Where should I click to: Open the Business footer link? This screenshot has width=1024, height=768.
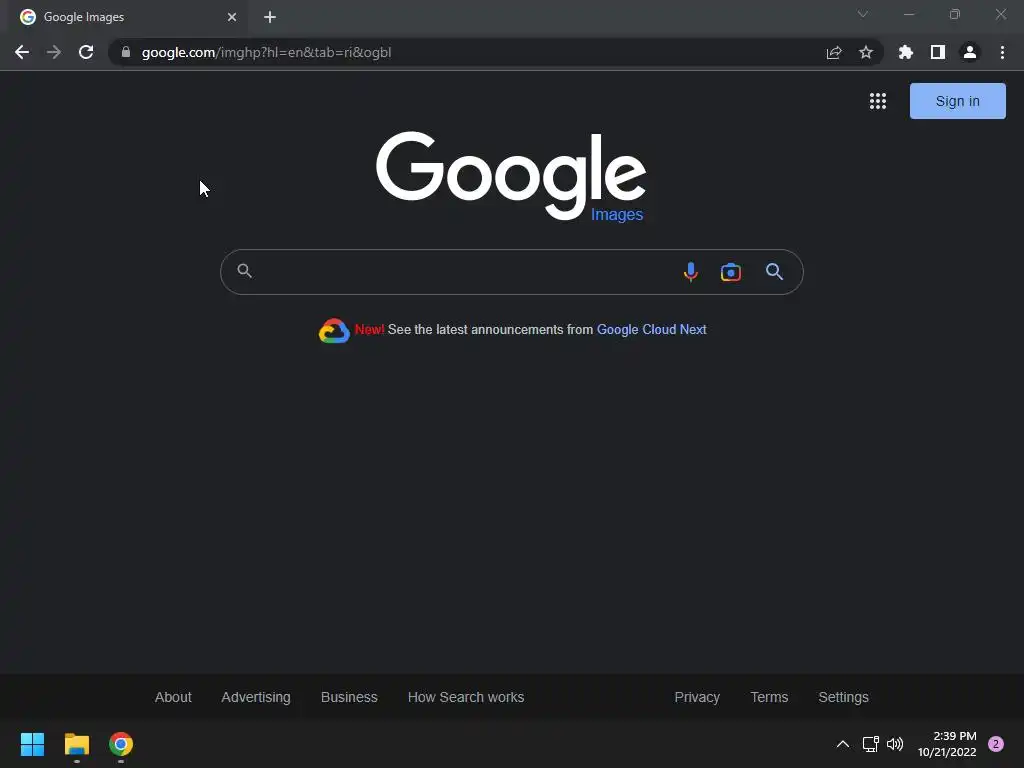[x=349, y=697]
